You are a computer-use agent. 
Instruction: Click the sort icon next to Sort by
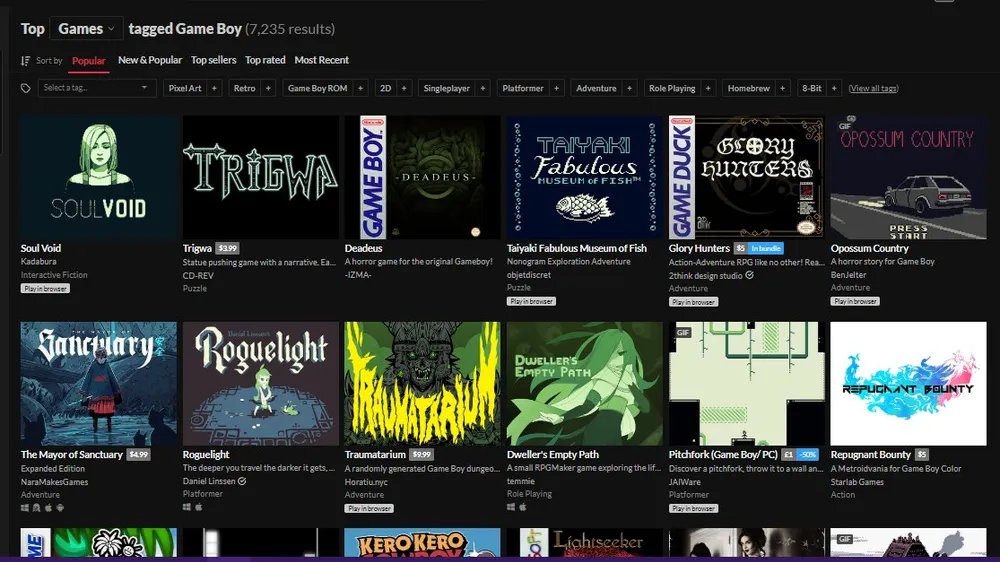(x=26, y=61)
